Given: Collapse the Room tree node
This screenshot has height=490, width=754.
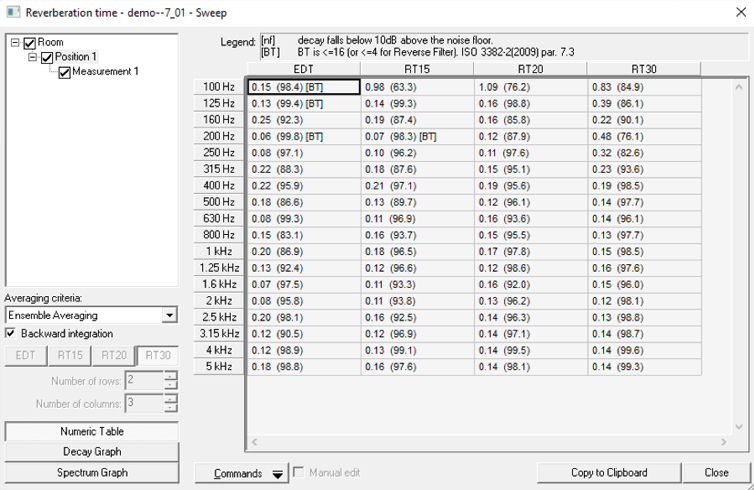Looking at the screenshot, I should pos(15,43).
